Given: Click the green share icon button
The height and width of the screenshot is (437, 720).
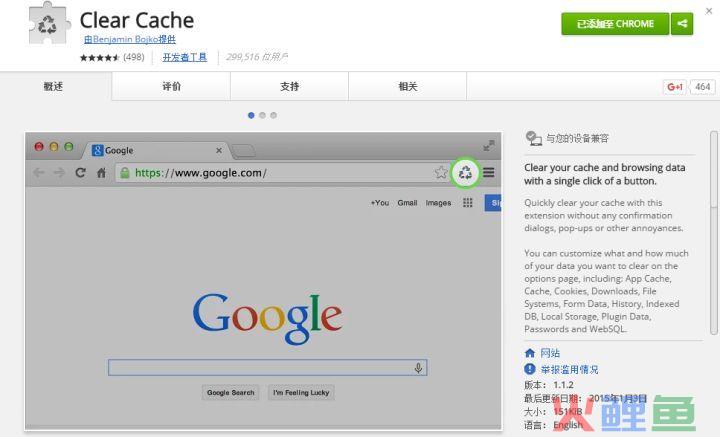Looking at the screenshot, I should pyautogui.click(x=682, y=23).
